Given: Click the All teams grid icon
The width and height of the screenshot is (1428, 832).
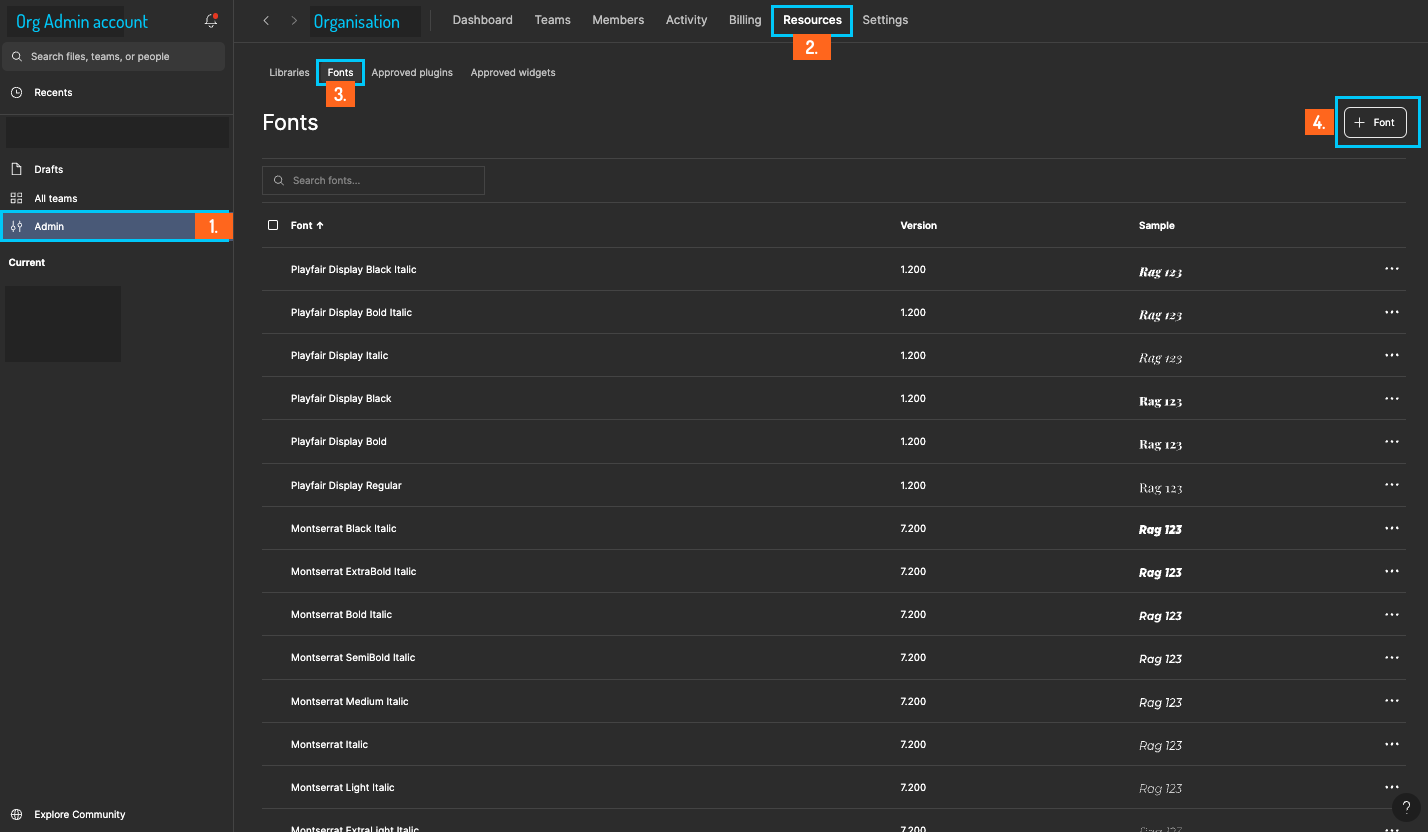Looking at the screenshot, I should click(16, 198).
